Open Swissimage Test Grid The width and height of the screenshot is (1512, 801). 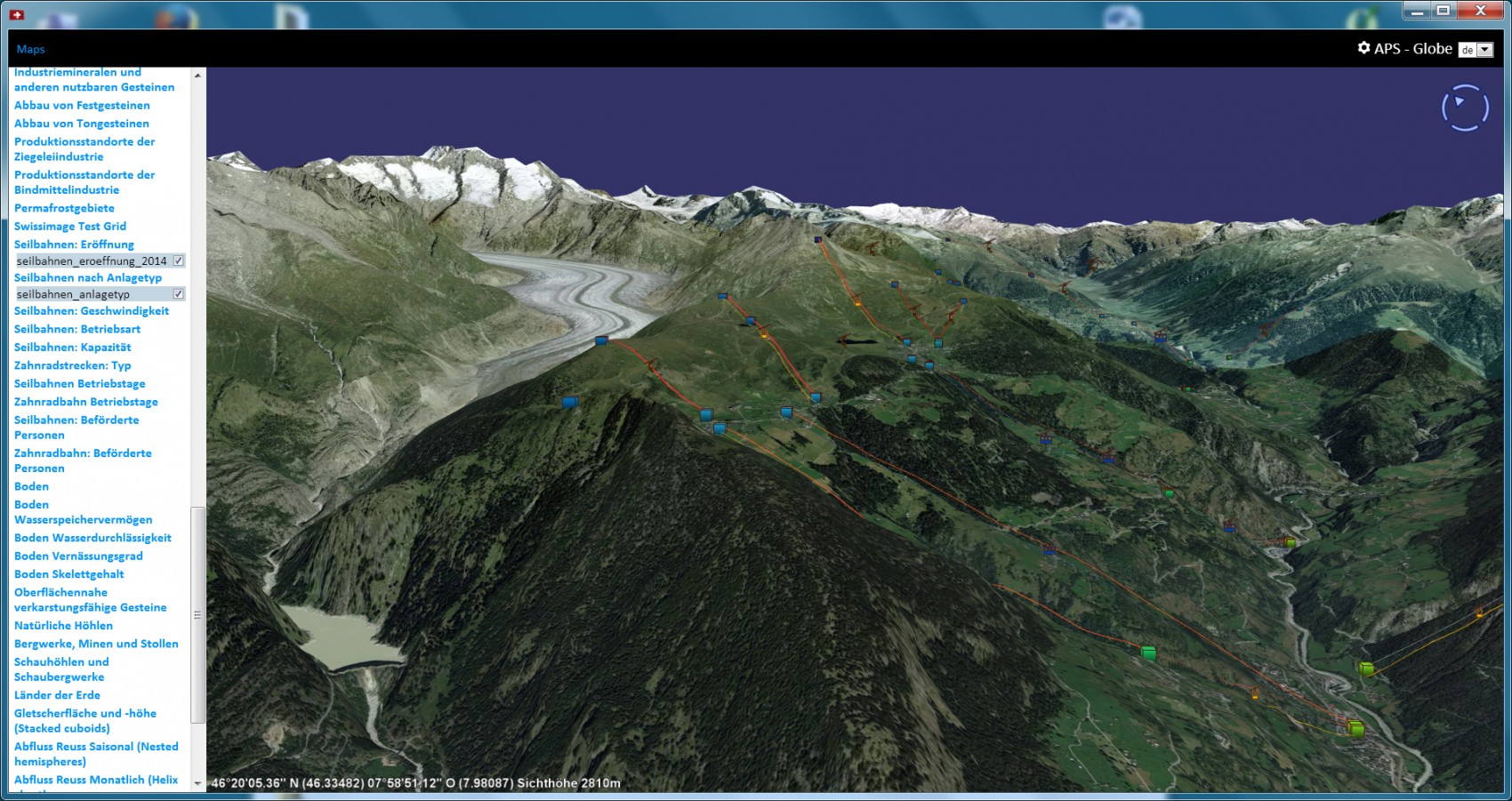pyautogui.click(x=70, y=226)
